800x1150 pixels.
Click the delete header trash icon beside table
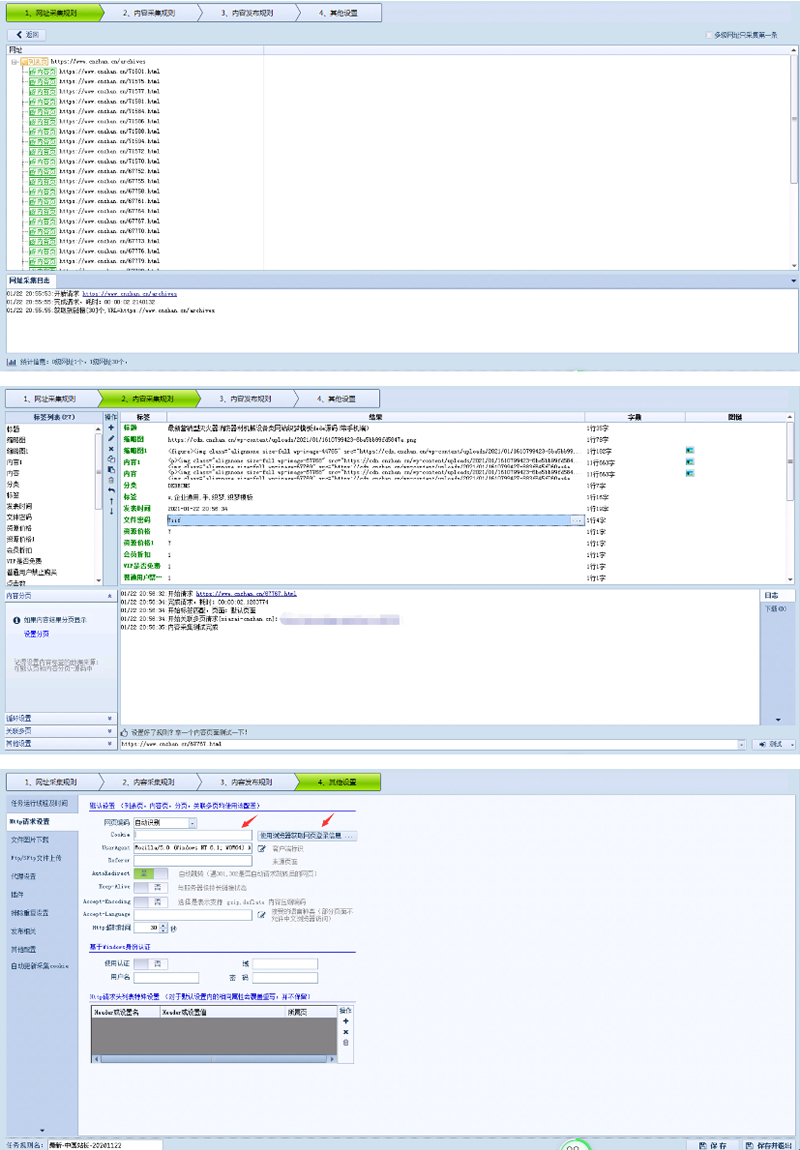(x=346, y=1042)
